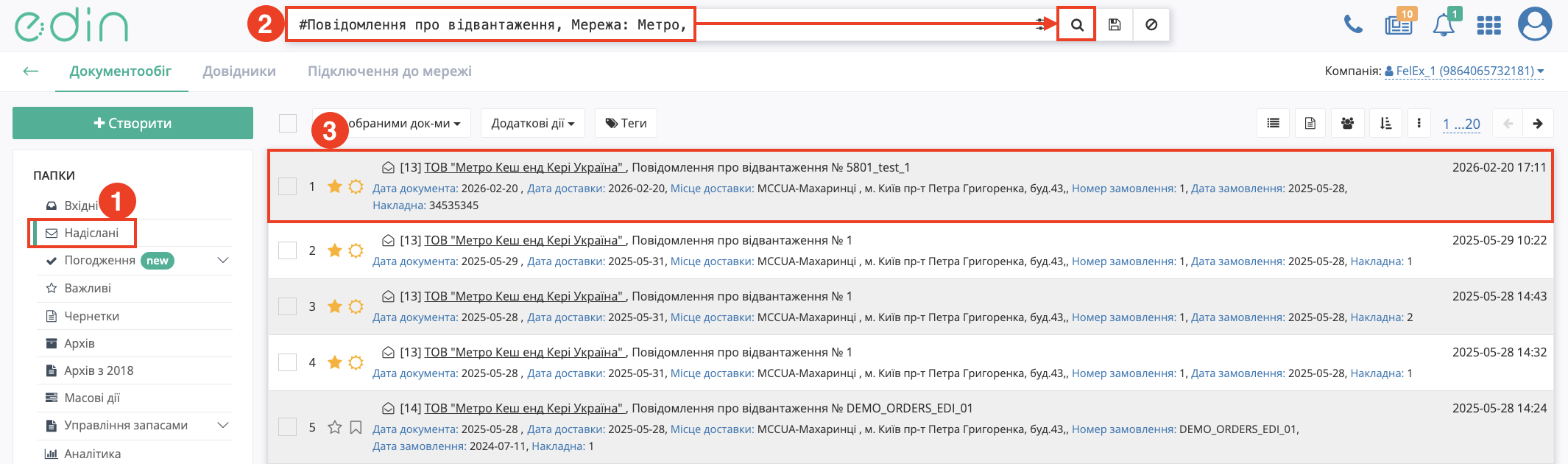Check the box for row 5 document
1568x464 pixels.
click(287, 427)
